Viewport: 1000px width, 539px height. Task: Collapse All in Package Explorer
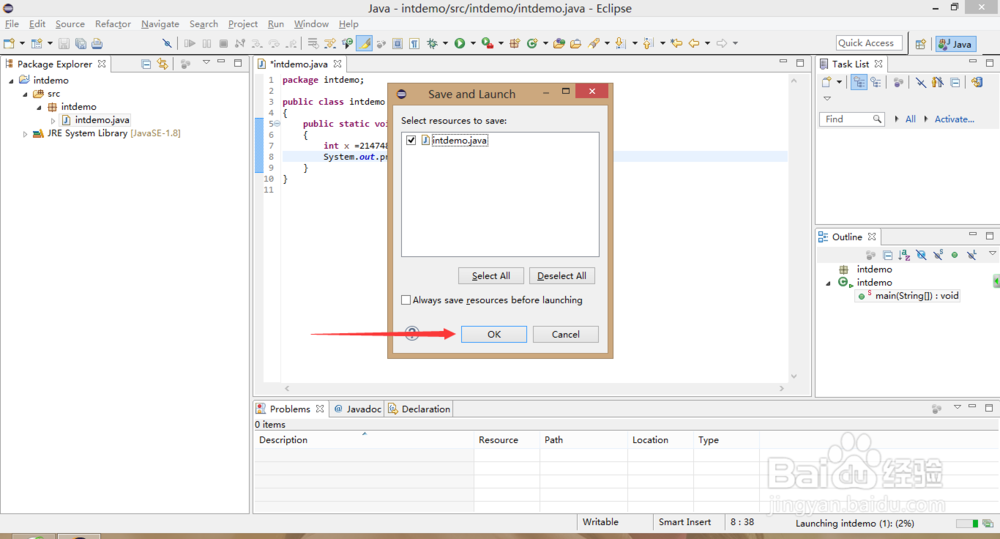coord(146,64)
